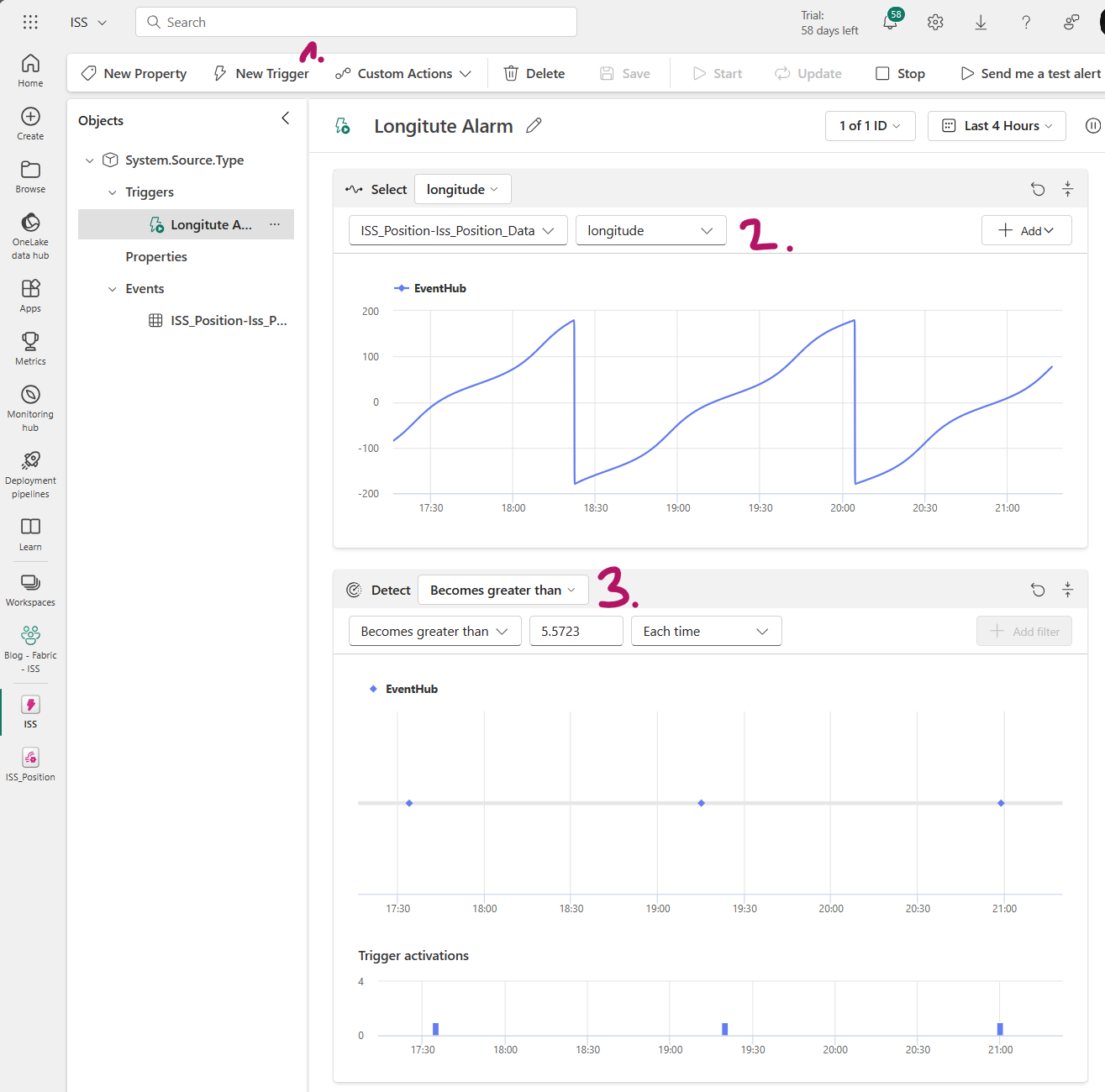Collapse the Select card using the compress icon
Image resolution: width=1105 pixels, height=1092 pixels.
[1068, 189]
